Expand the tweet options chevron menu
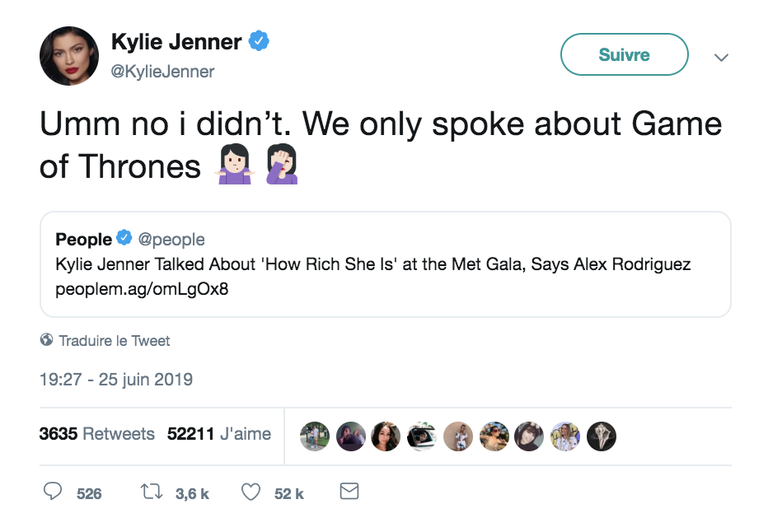This screenshot has width=768, height=532. click(x=721, y=58)
